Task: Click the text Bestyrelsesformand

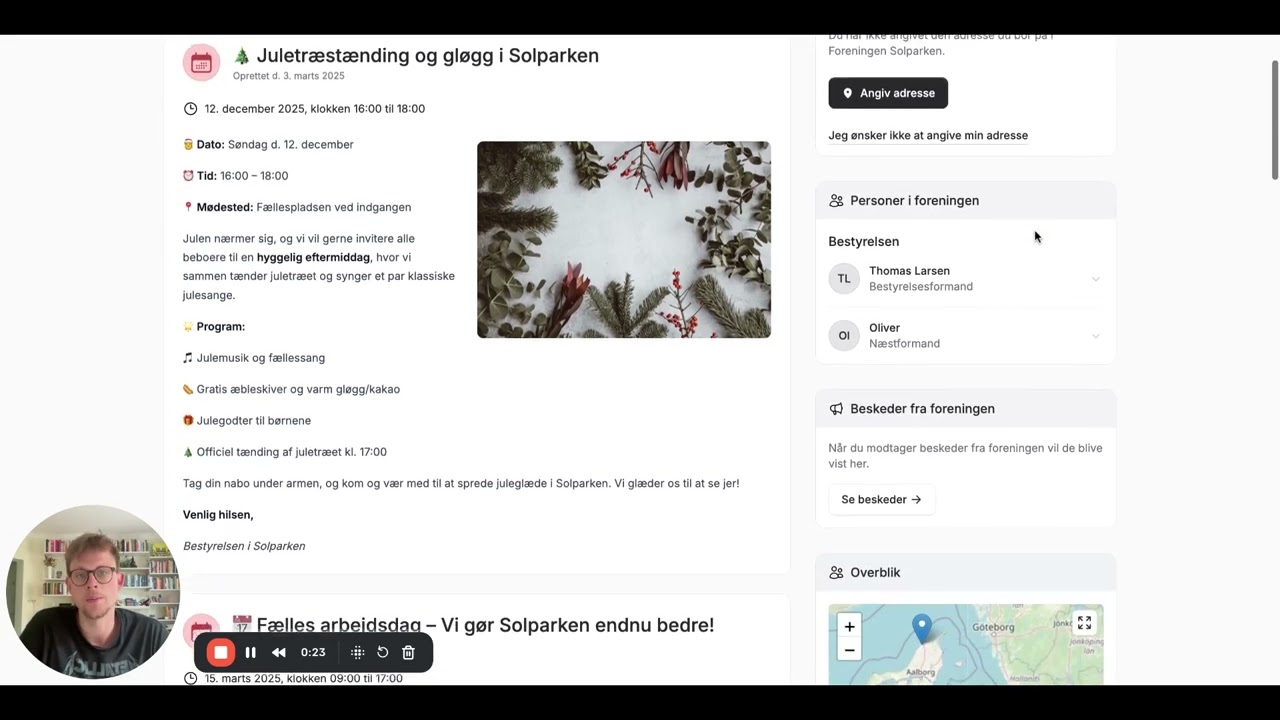Action: pos(921,287)
